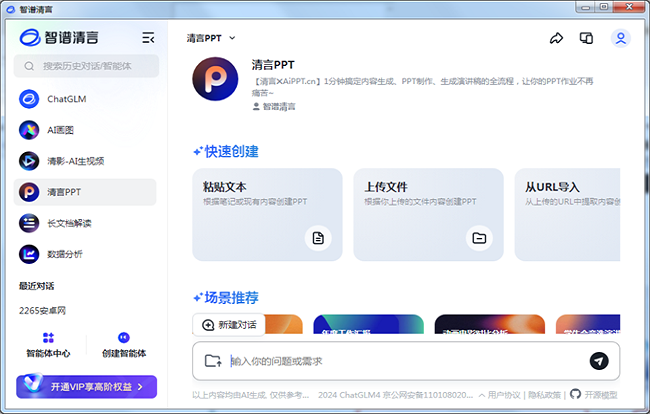Click the folder upload icon in input box
650x414 pixels.
point(212,361)
